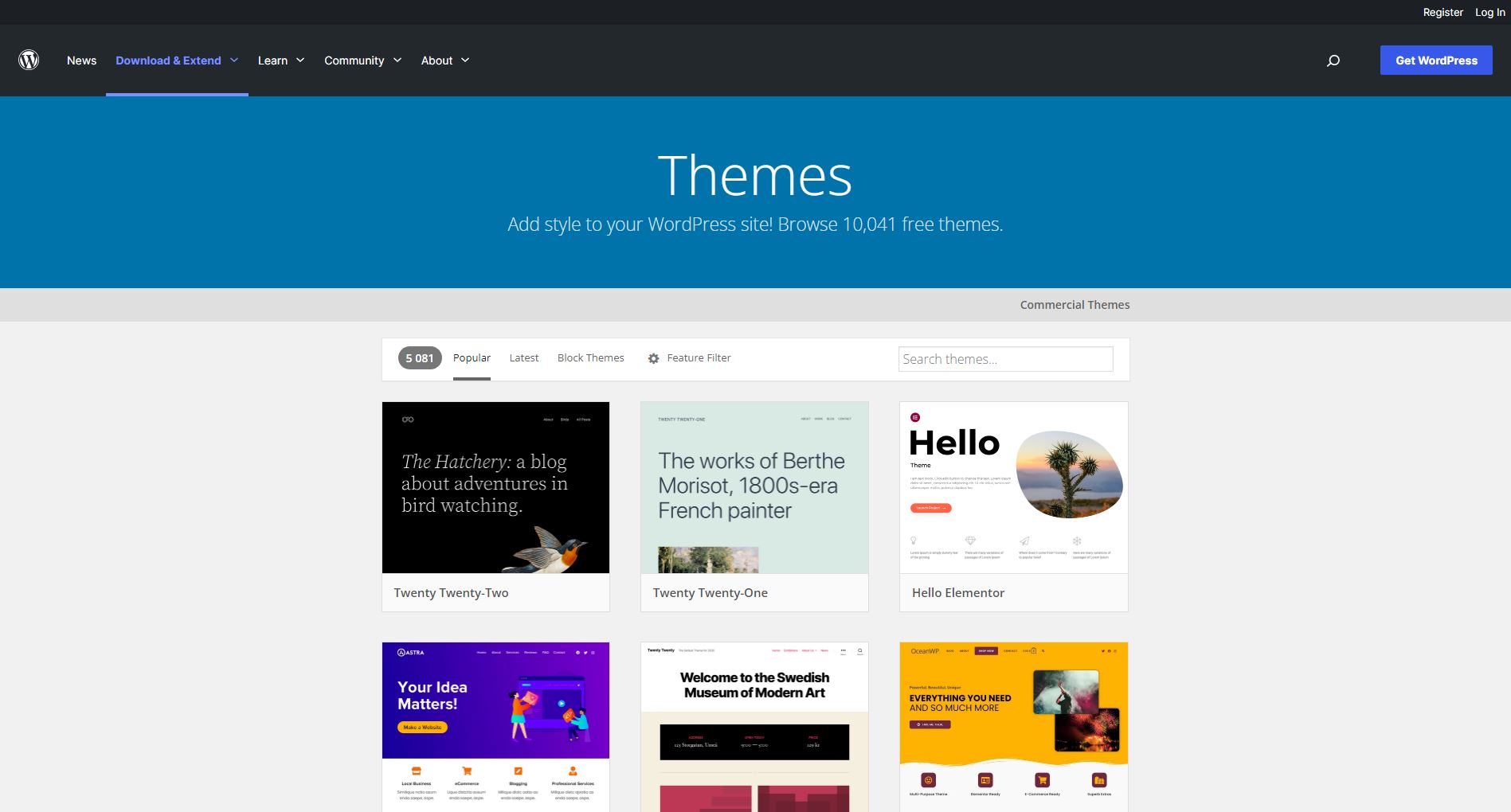Image resolution: width=1511 pixels, height=812 pixels.
Task: Open the OceanWP theme preview thumbnail
Action: [1013, 727]
